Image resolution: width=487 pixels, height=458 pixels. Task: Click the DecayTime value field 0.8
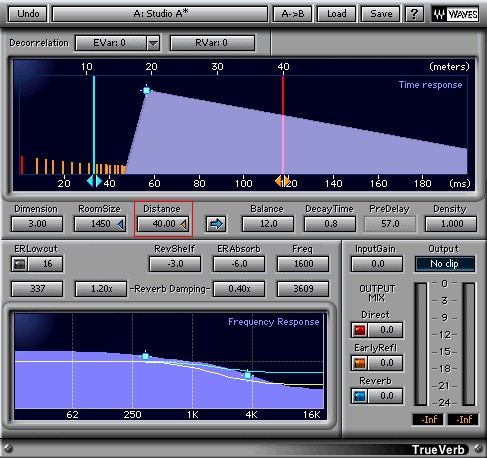click(330, 224)
